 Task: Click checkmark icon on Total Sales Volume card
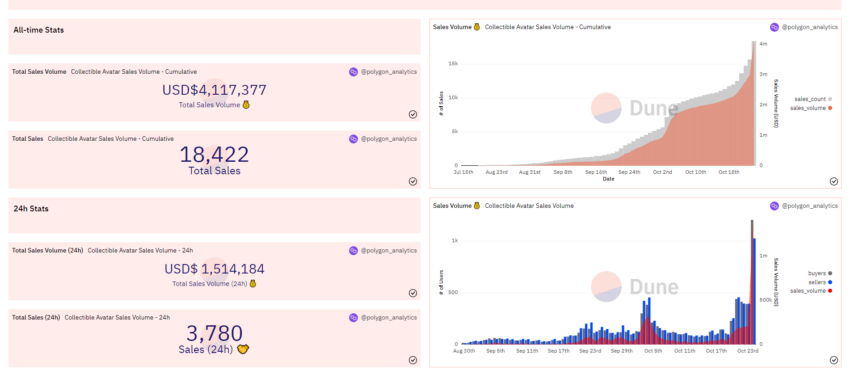[413, 114]
